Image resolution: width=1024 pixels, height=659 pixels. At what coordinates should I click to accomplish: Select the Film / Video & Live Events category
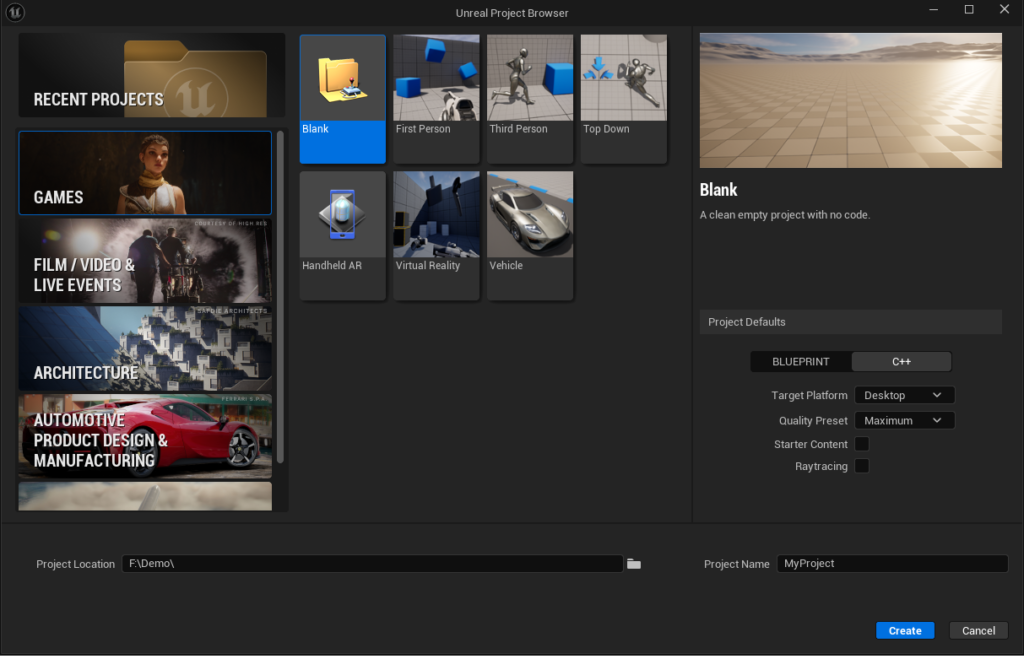tap(145, 262)
